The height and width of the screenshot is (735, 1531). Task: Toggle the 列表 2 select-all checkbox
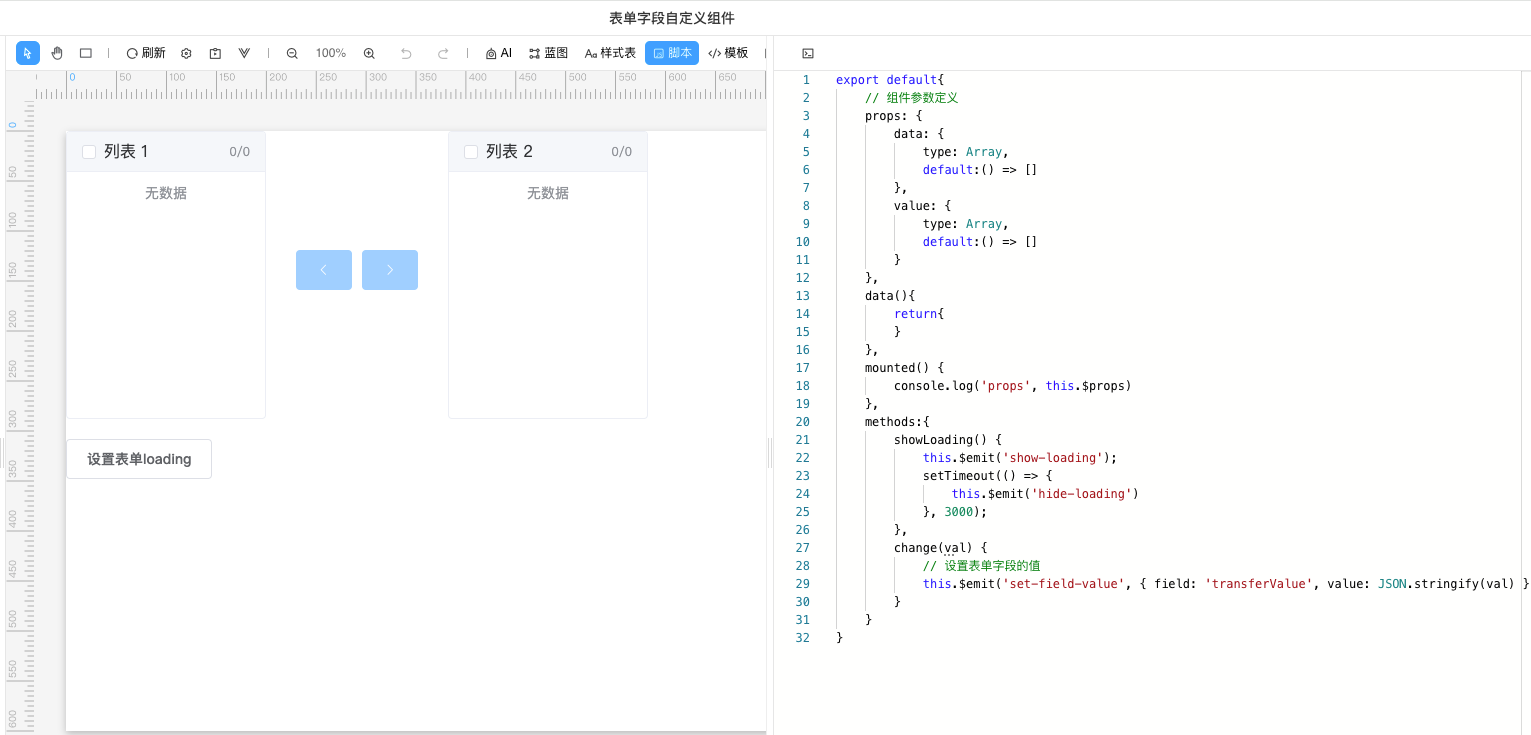(x=471, y=152)
